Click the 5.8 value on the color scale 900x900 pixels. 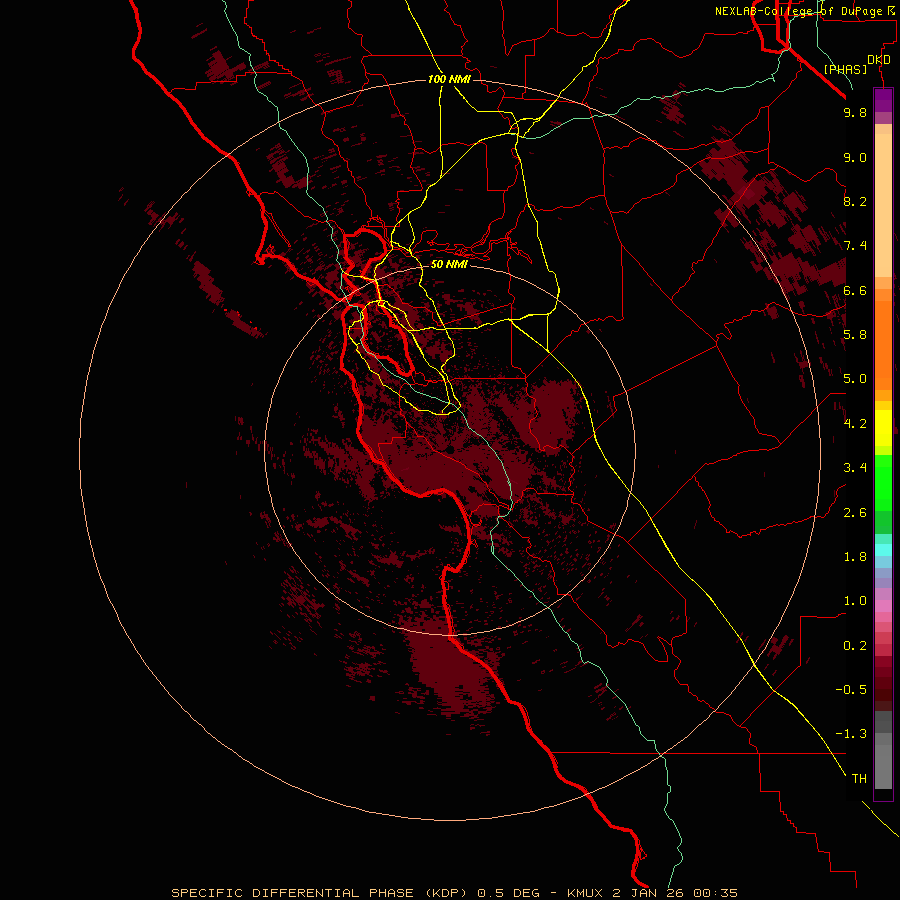coord(855,335)
